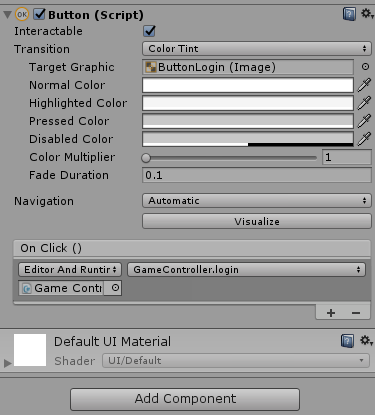Open Target Graphic object picker circle
The height and width of the screenshot is (415, 375).
(x=365, y=67)
